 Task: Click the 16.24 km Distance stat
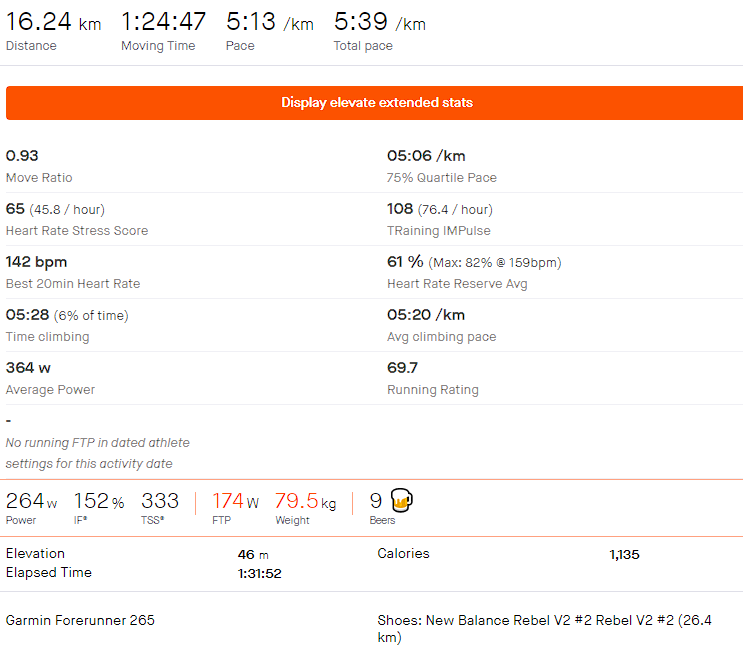pyautogui.click(x=52, y=22)
